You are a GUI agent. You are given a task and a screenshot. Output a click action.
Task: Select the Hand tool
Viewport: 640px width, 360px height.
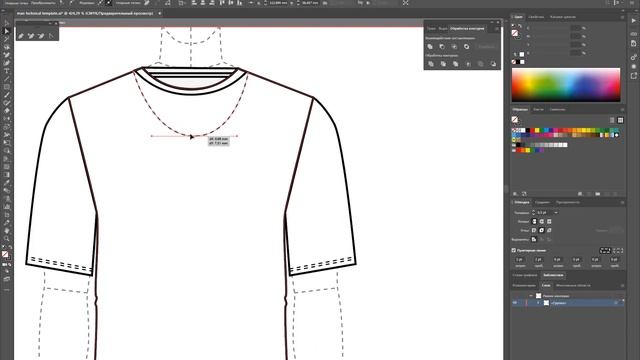[x=7, y=231]
